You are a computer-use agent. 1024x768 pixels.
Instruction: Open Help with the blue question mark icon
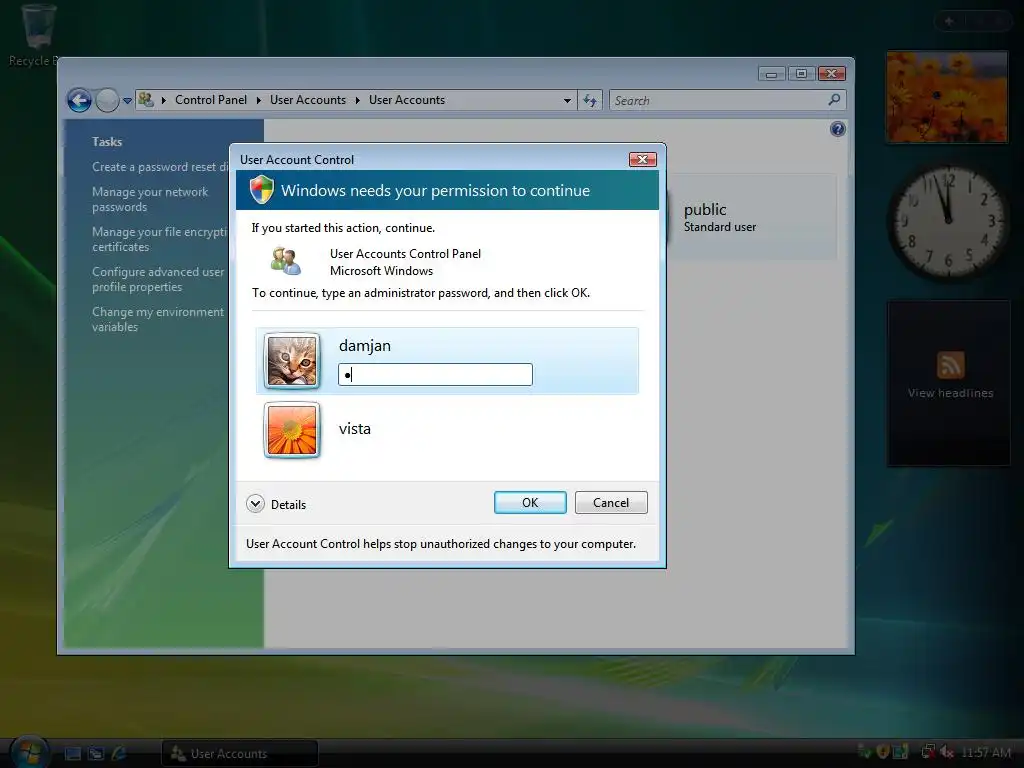pos(837,129)
